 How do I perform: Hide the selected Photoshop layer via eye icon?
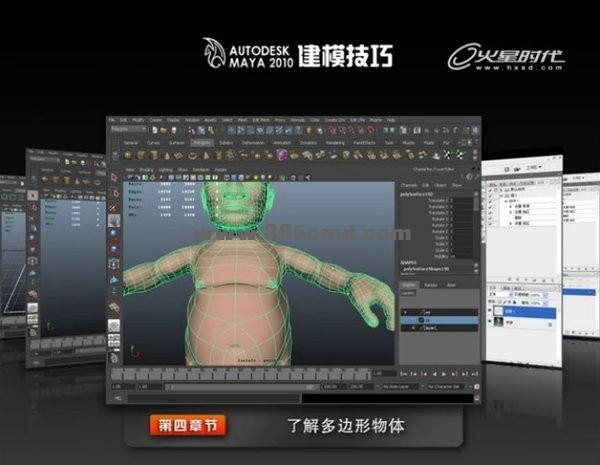point(490,311)
